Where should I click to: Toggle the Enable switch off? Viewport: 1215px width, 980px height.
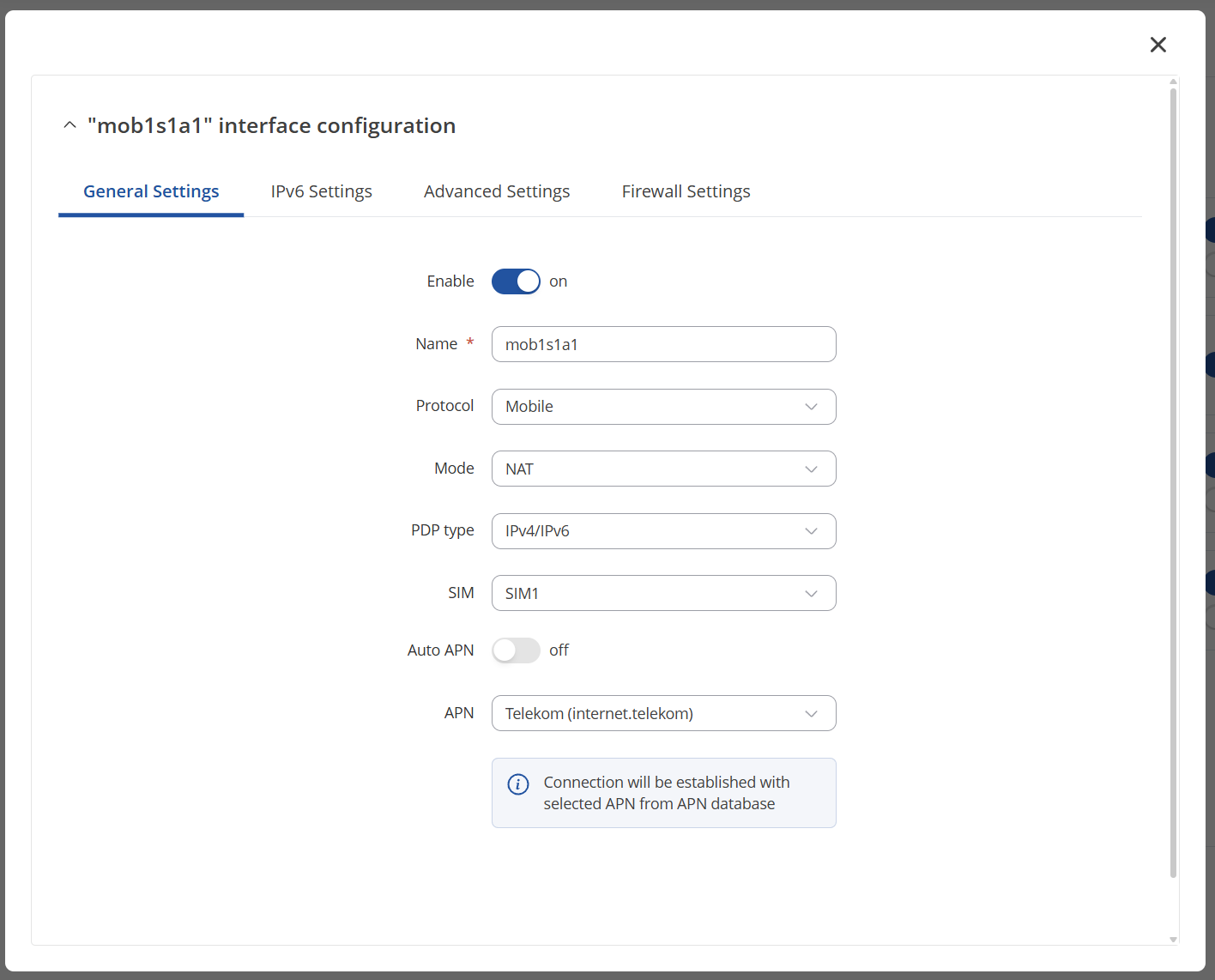pos(516,281)
